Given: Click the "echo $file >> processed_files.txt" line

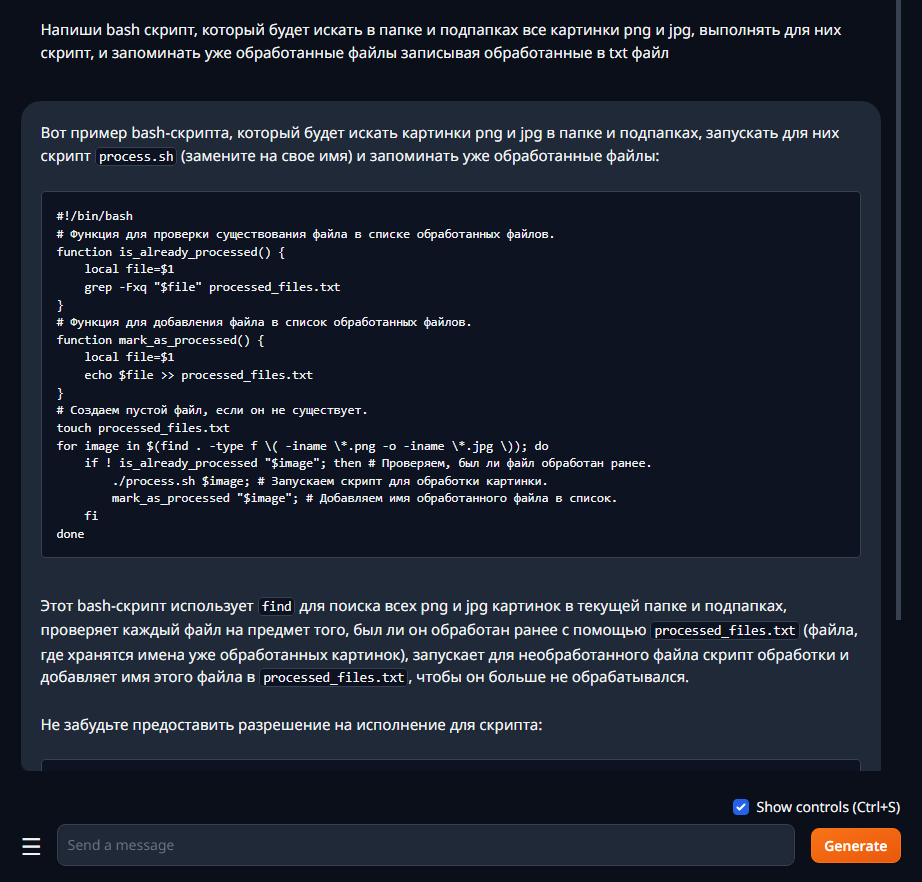Looking at the screenshot, I should click(x=198, y=375).
